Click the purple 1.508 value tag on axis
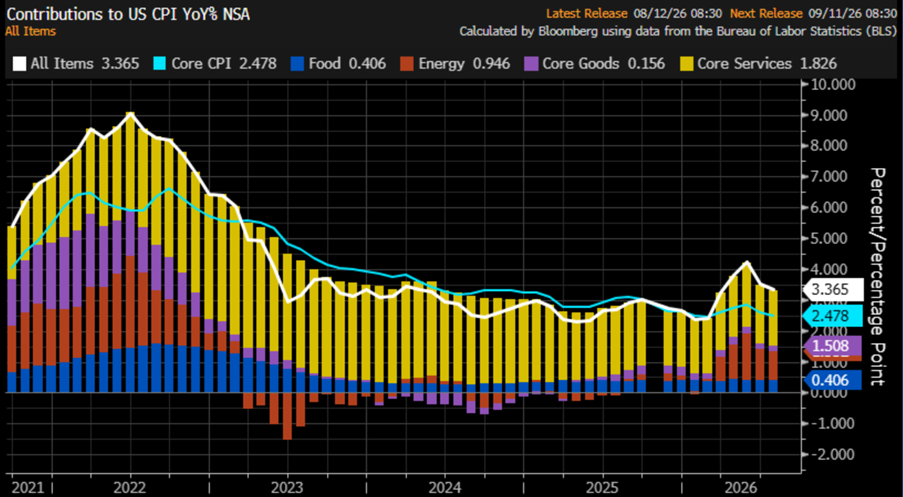The height and width of the screenshot is (497, 903). (x=833, y=346)
